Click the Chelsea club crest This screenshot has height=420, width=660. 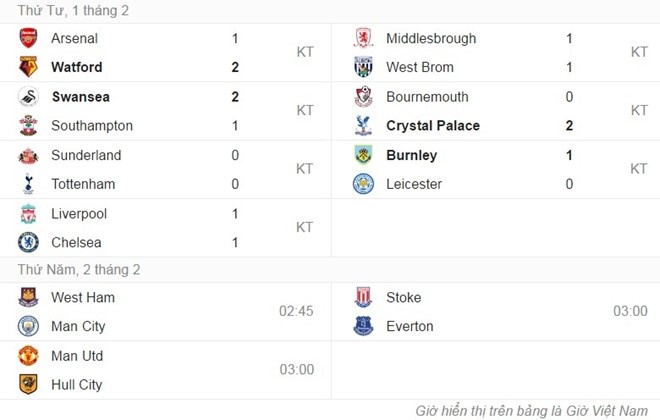28,242
